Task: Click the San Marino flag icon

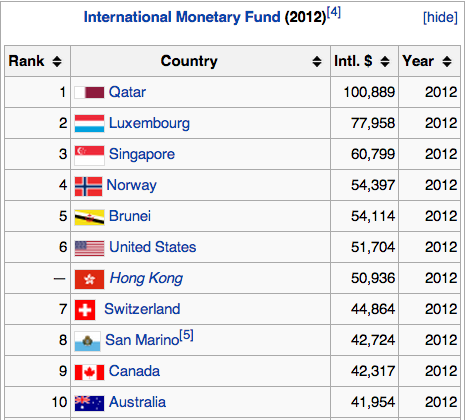Action: 87,341
